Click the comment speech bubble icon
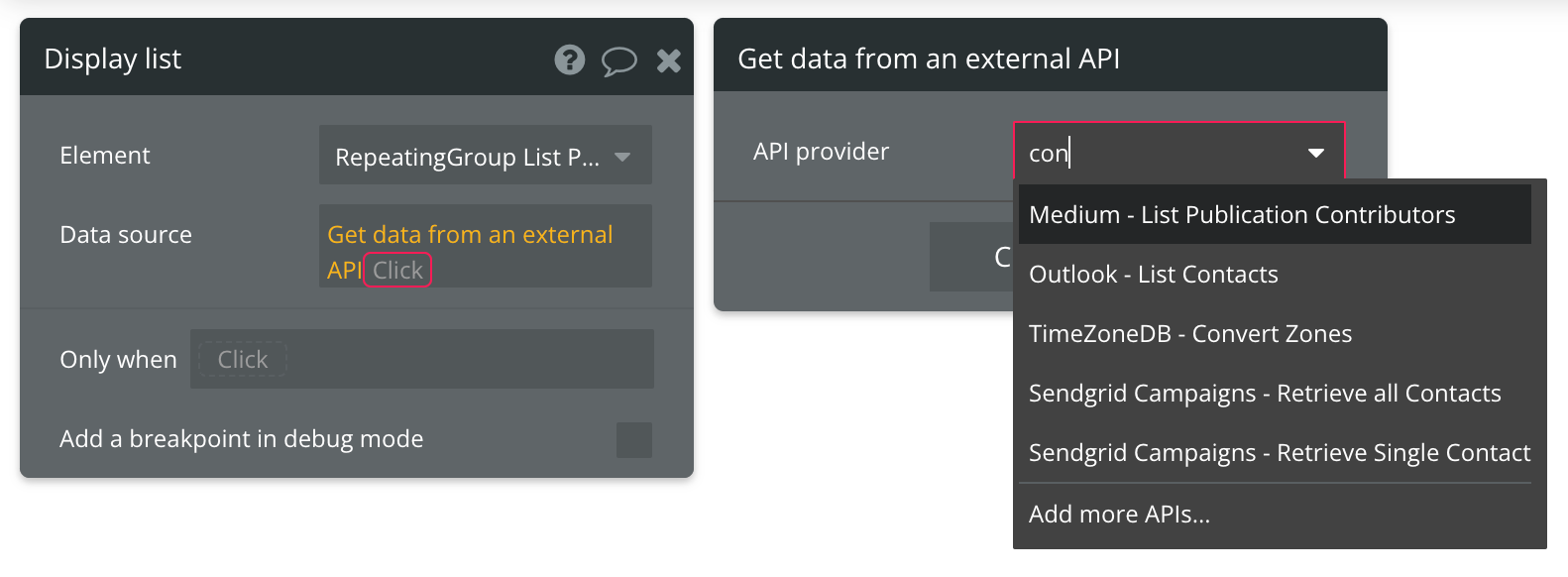Image resolution: width=1568 pixels, height=577 pixels. (x=619, y=61)
